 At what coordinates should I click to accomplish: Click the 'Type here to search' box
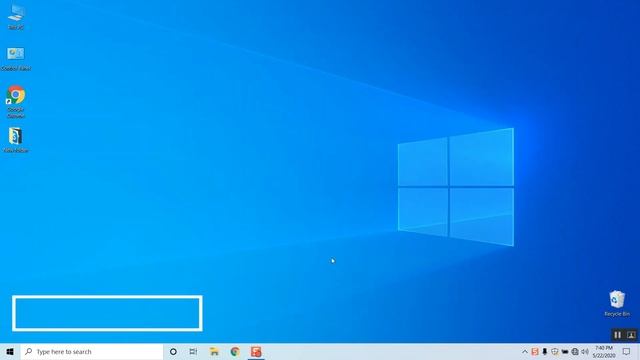point(92,351)
